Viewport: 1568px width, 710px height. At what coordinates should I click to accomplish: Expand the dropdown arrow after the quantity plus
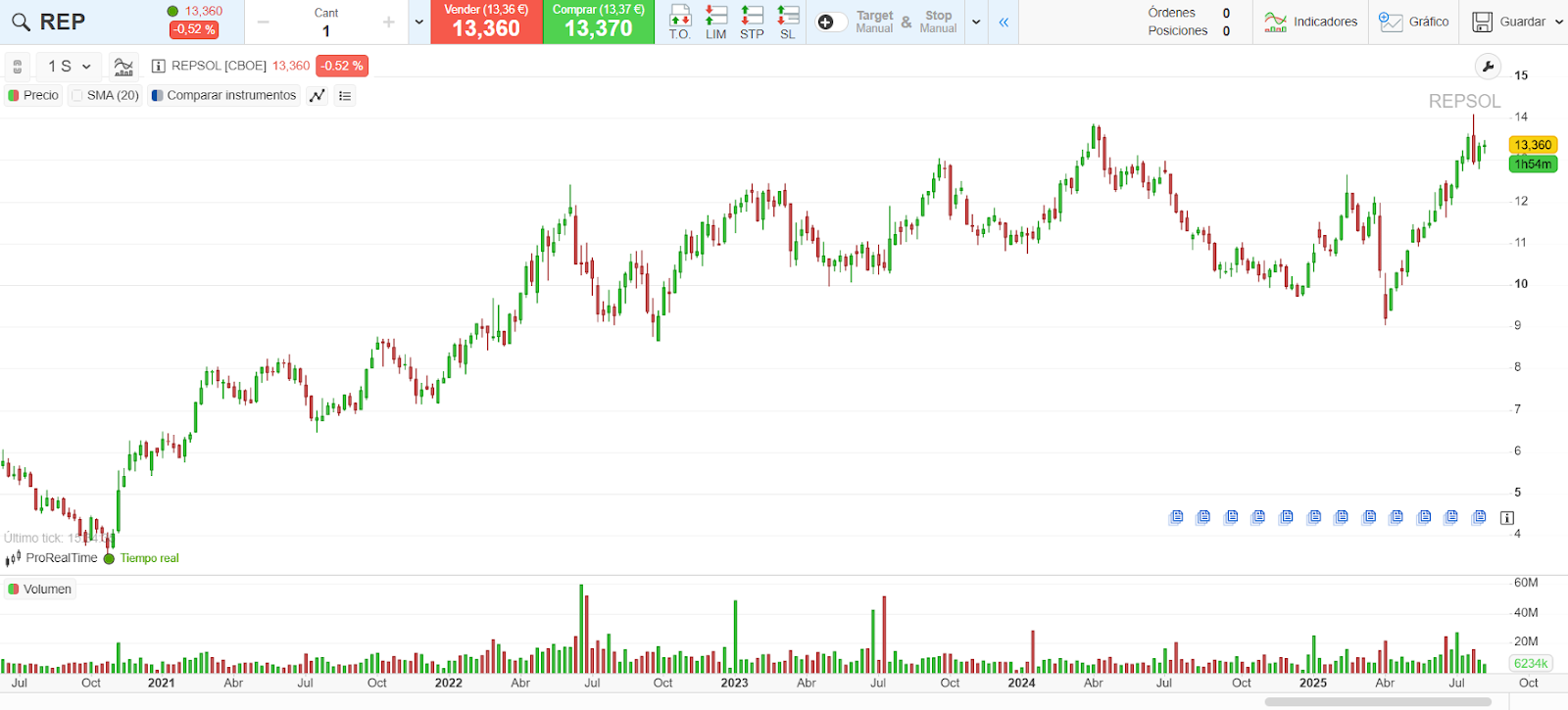click(419, 22)
